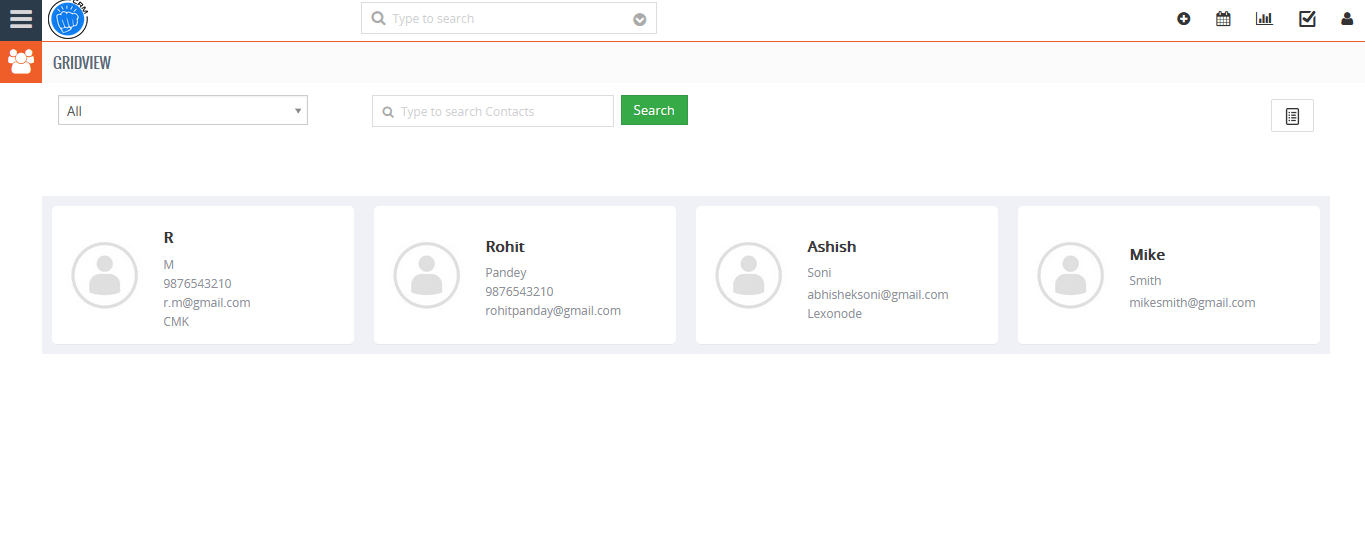Click avatar of contact Mike
1365x537 pixels.
(1071, 275)
